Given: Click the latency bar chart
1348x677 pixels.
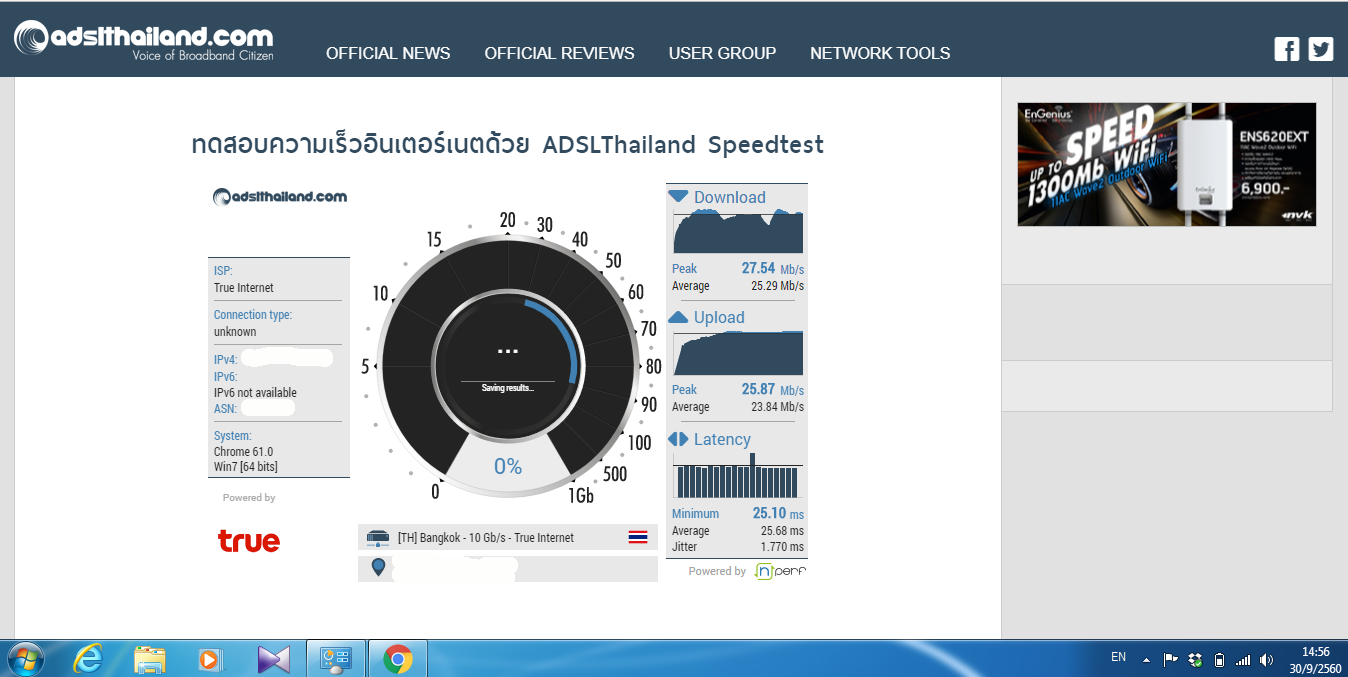Looking at the screenshot, I should pos(738,475).
